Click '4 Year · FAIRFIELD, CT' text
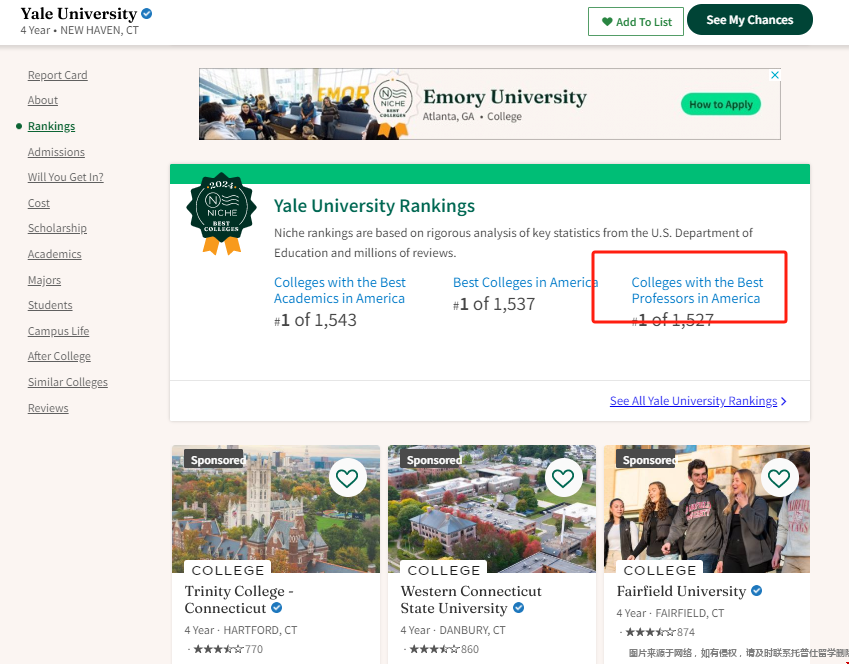849x664 pixels. (x=670, y=614)
